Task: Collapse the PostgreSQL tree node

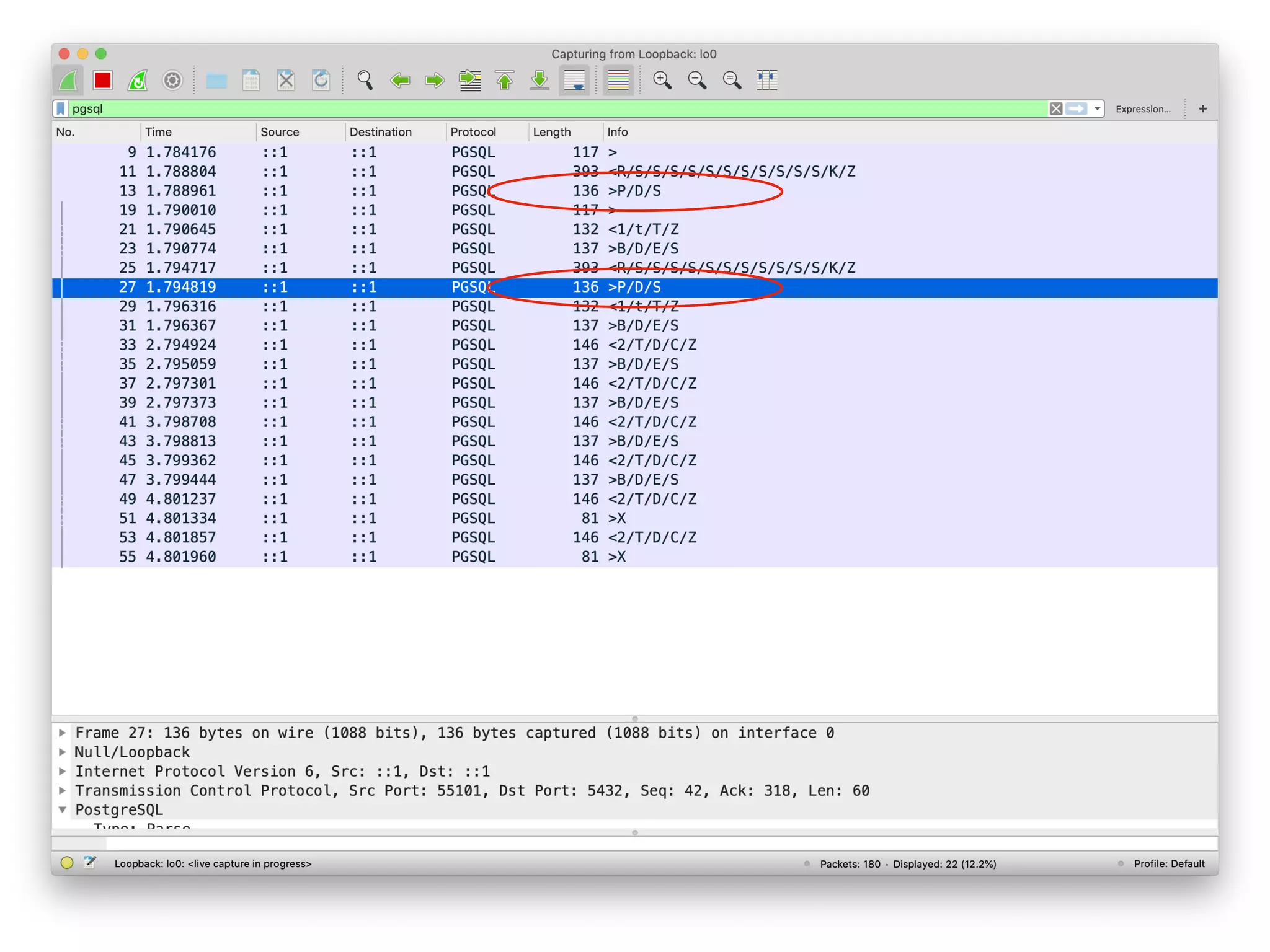Action: click(63, 809)
